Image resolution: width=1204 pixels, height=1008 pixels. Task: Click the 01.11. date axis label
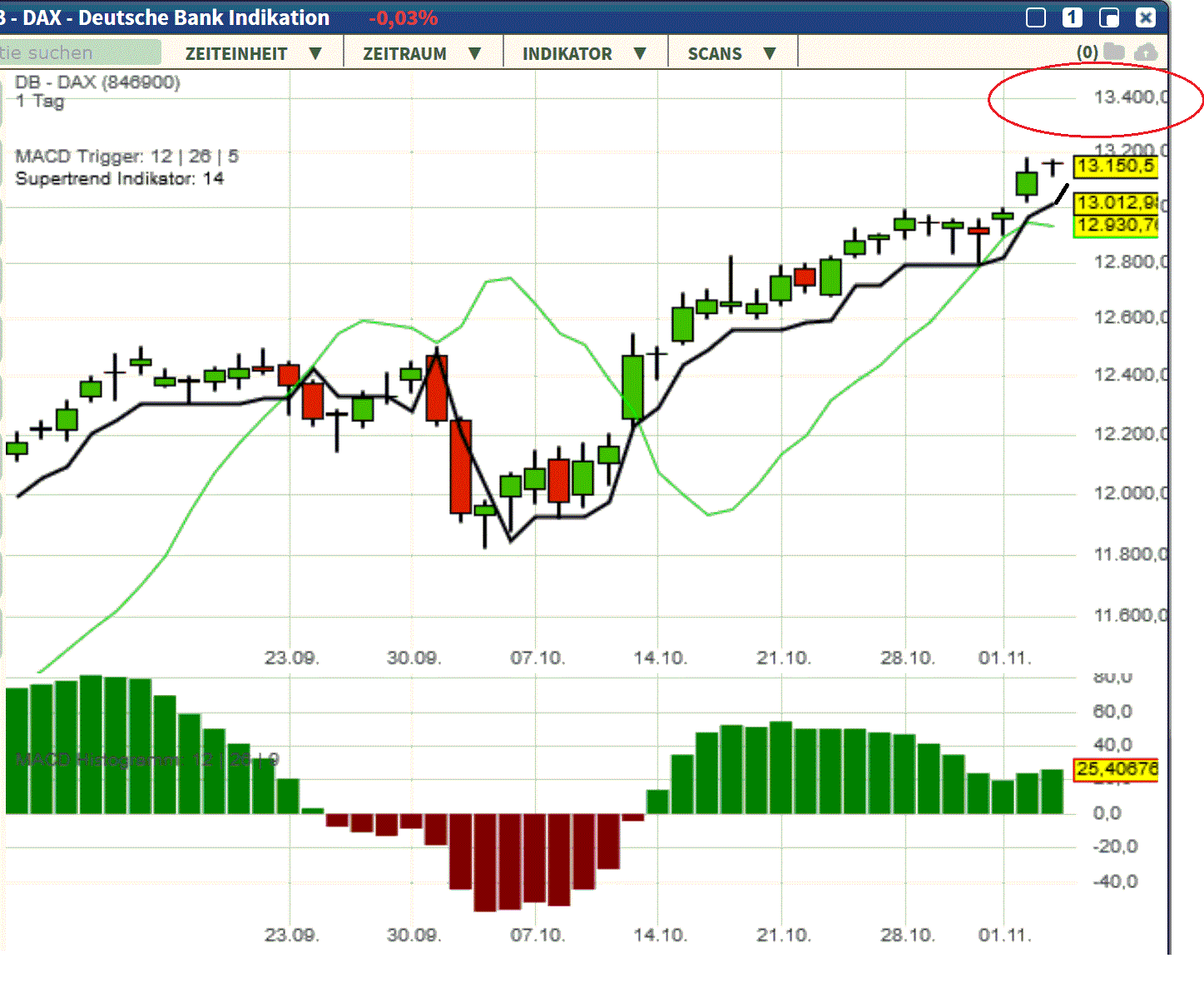point(1006,657)
